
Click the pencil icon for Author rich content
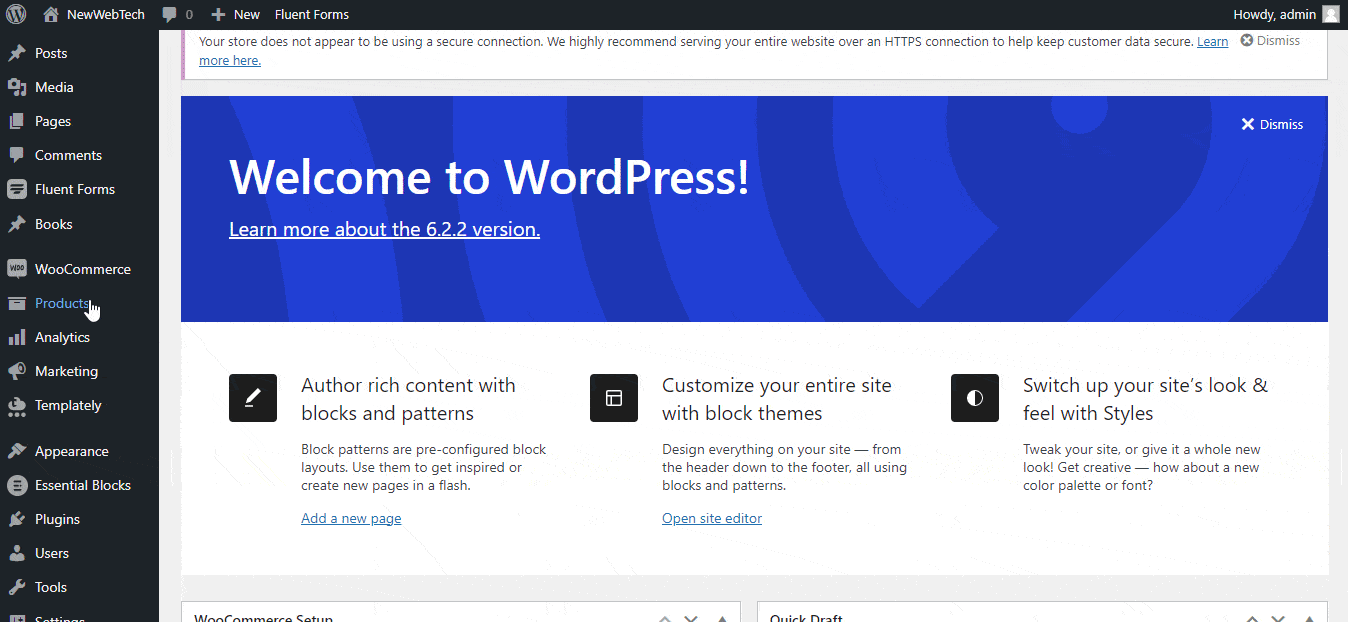pos(253,398)
